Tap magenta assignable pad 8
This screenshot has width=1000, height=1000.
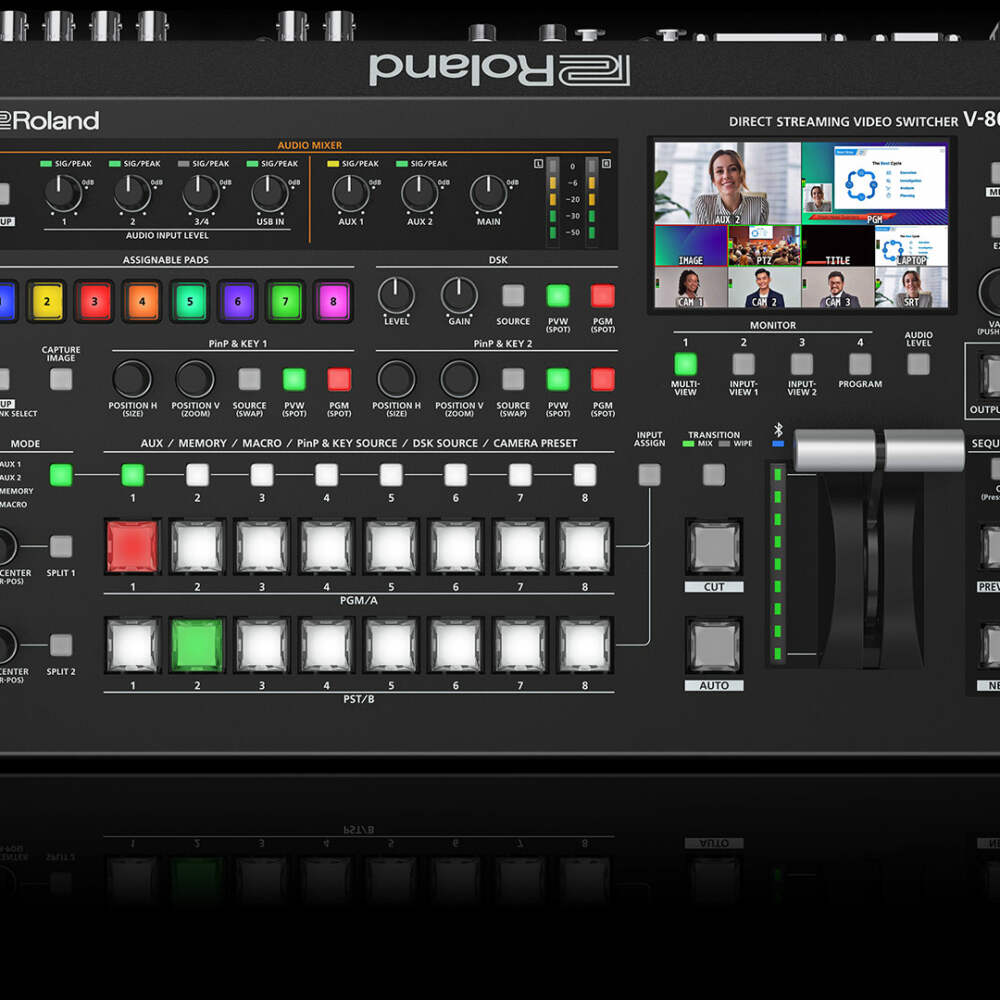(x=333, y=301)
